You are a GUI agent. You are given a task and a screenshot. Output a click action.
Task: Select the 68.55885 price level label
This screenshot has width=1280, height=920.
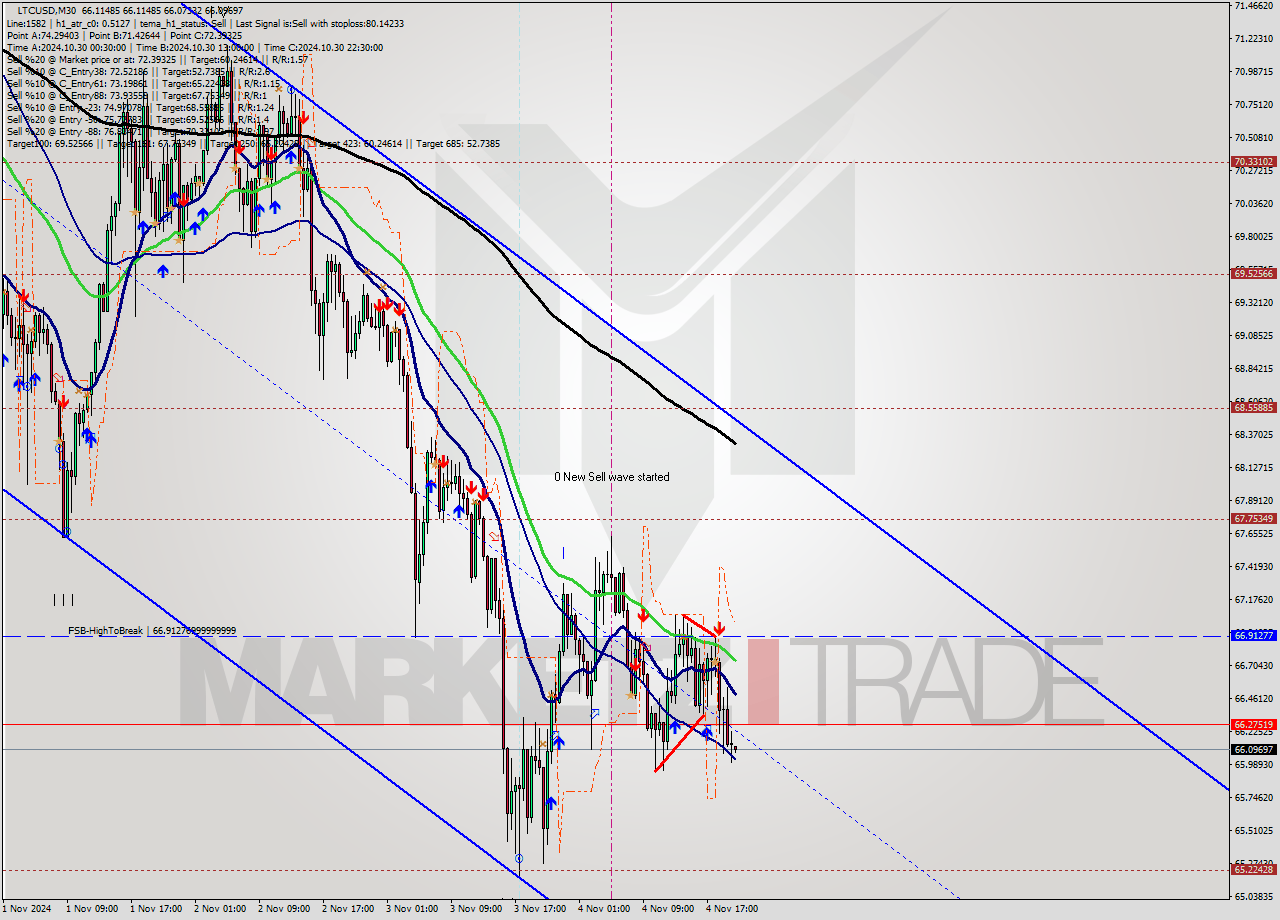1253,407
